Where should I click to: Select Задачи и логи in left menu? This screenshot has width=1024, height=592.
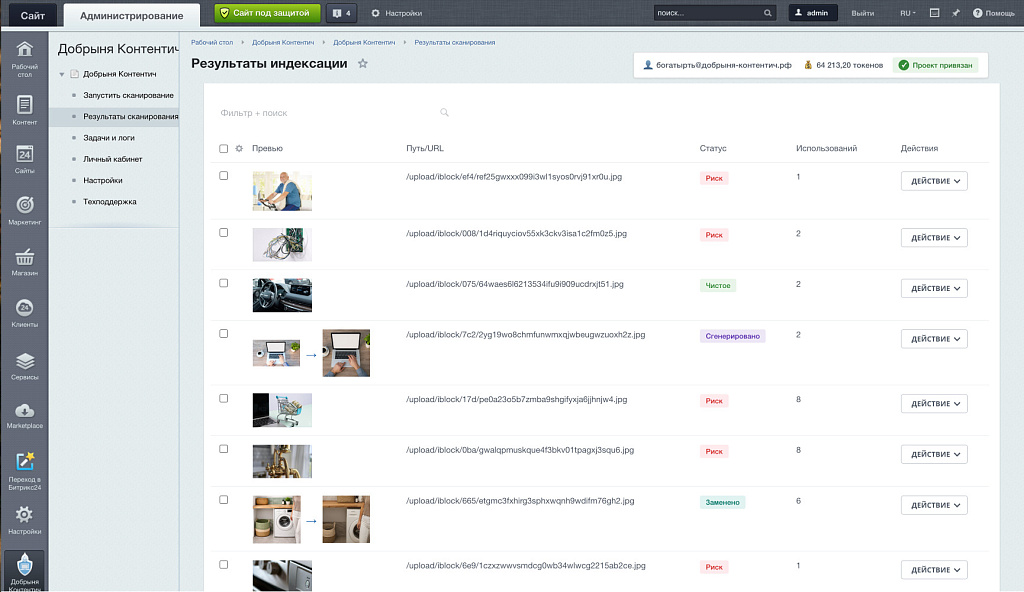(x=109, y=138)
